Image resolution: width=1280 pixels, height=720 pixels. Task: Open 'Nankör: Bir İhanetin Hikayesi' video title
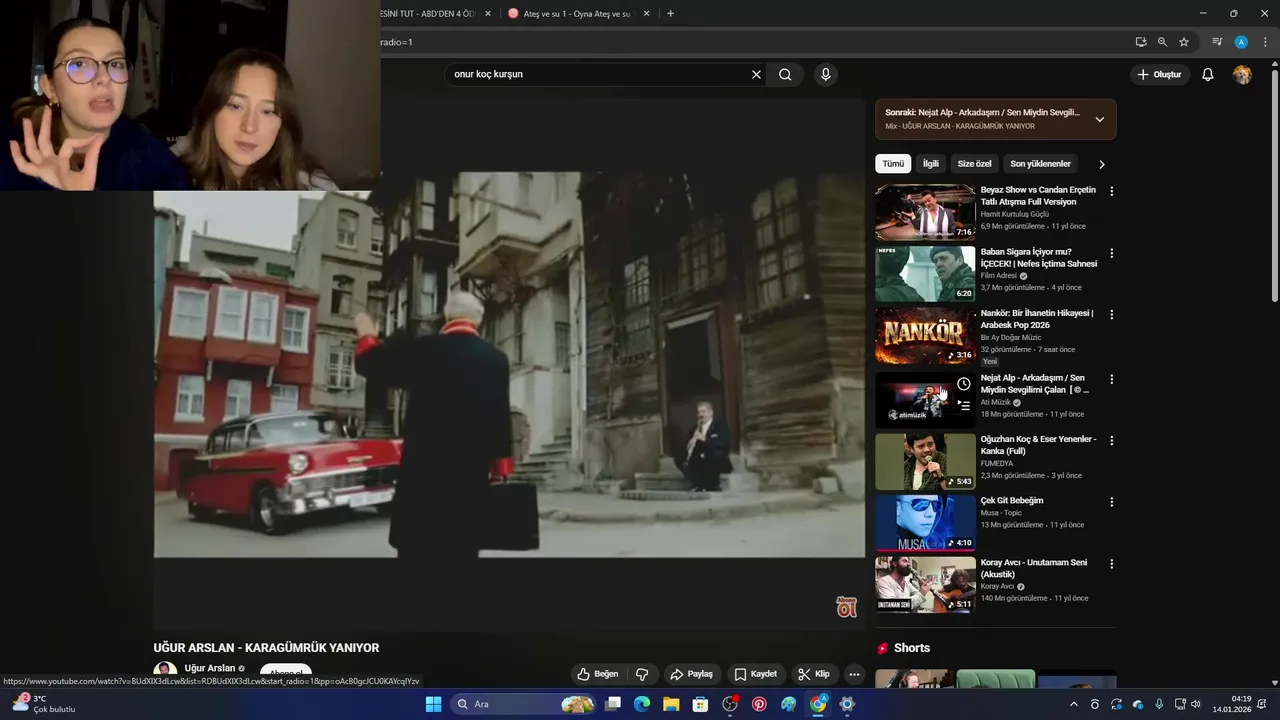click(1037, 319)
